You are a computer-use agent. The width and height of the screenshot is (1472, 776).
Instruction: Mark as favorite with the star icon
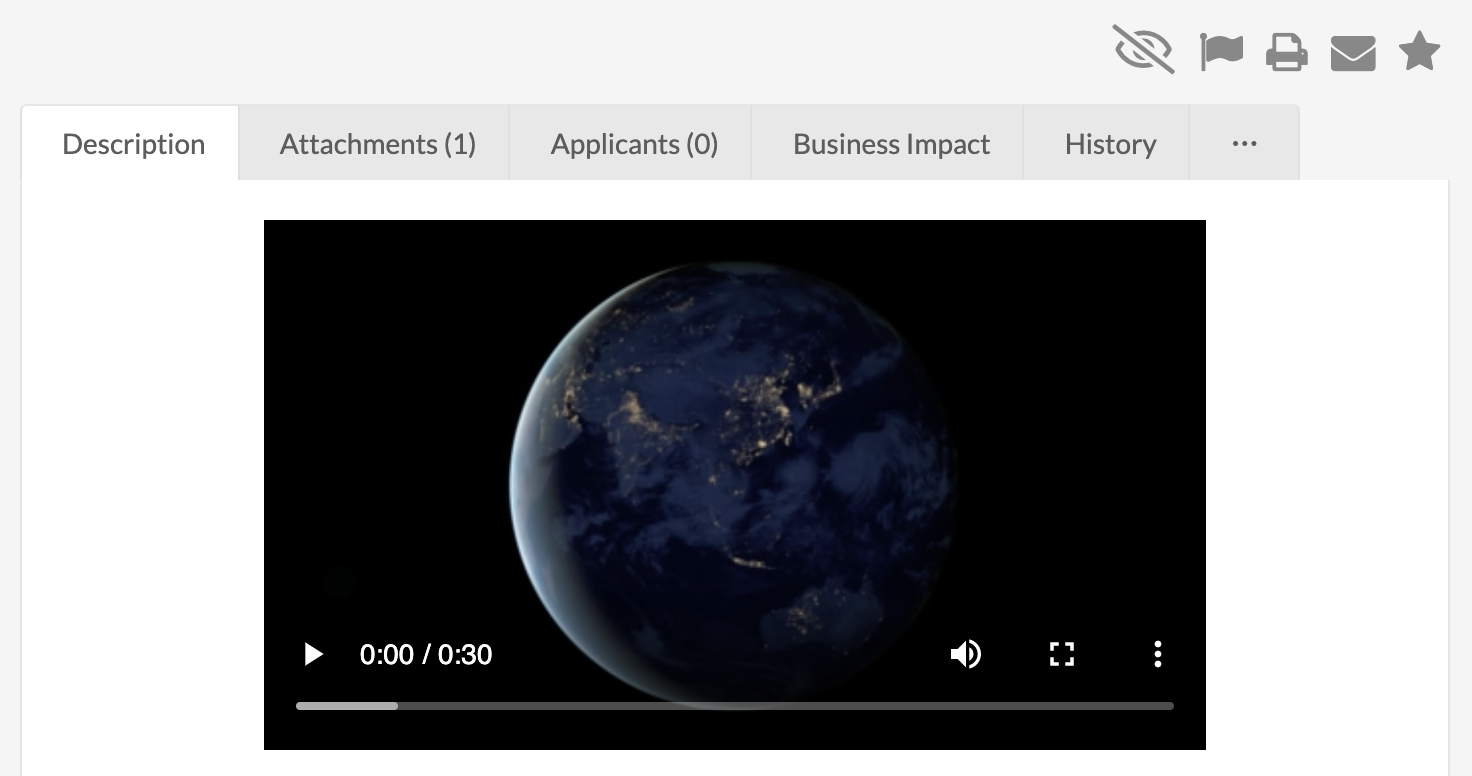(1419, 51)
